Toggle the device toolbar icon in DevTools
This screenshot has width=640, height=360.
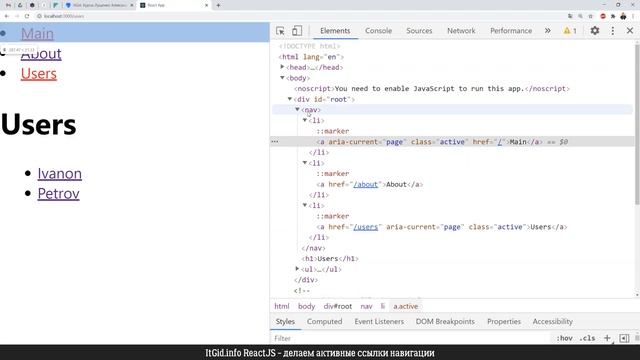pyautogui.click(x=297, y=31)
